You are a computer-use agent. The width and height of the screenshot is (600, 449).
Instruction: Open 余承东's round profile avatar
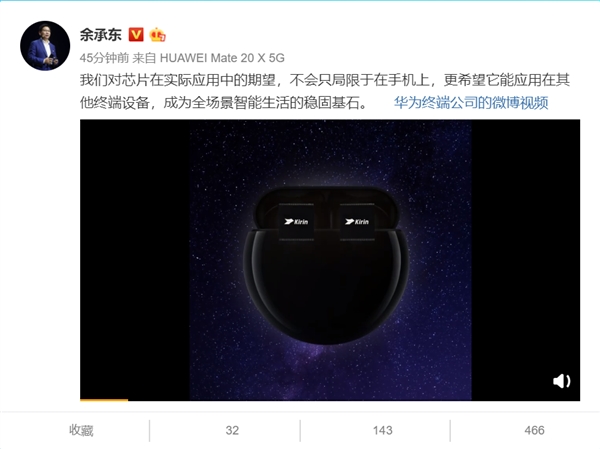45,46
